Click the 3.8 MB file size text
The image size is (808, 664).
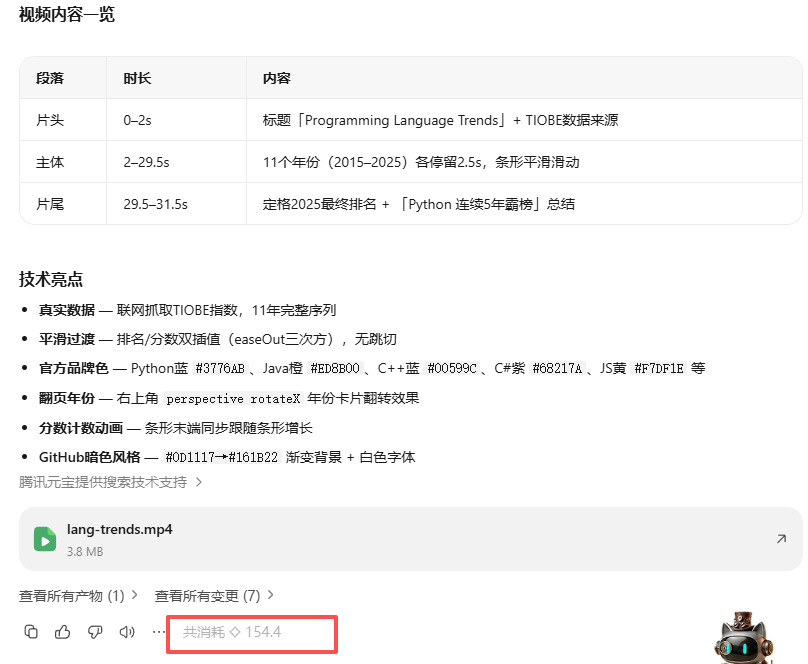(85, 552)
